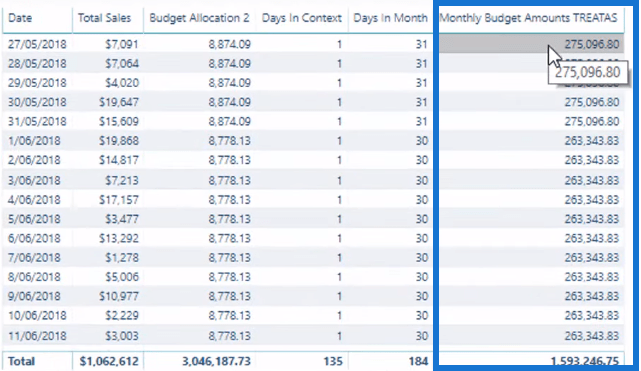Viewport: 641px width, 371px height.
Task: Select the Total Sales column header
Action: [x=104, y=18]
